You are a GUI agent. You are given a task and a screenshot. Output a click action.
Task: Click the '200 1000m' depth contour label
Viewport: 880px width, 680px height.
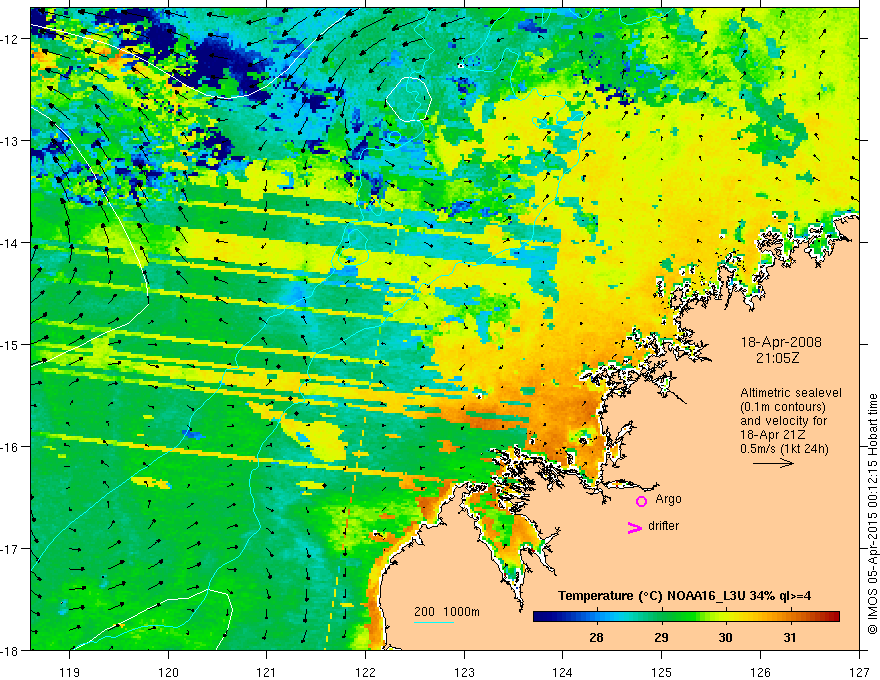click(447, 612)
